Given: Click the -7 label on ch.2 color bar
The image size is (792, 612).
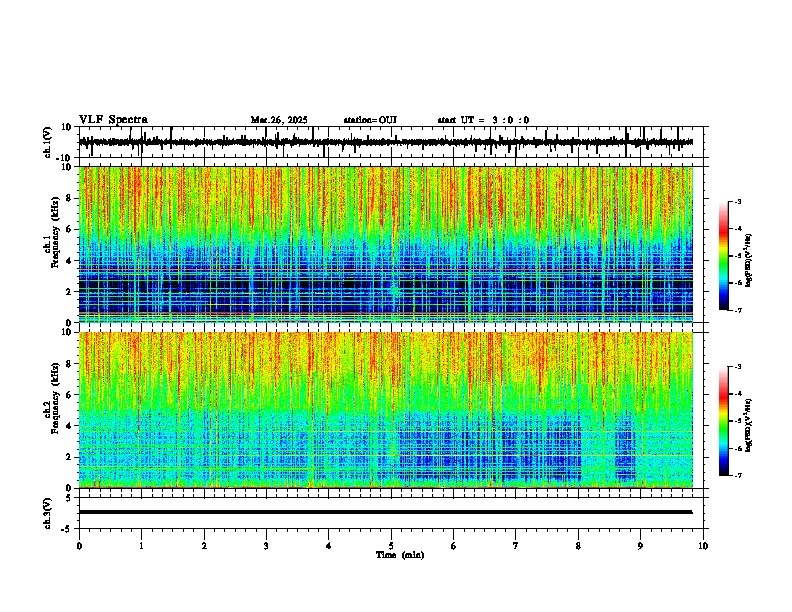Looking at the screenshot, I should 738,475.
